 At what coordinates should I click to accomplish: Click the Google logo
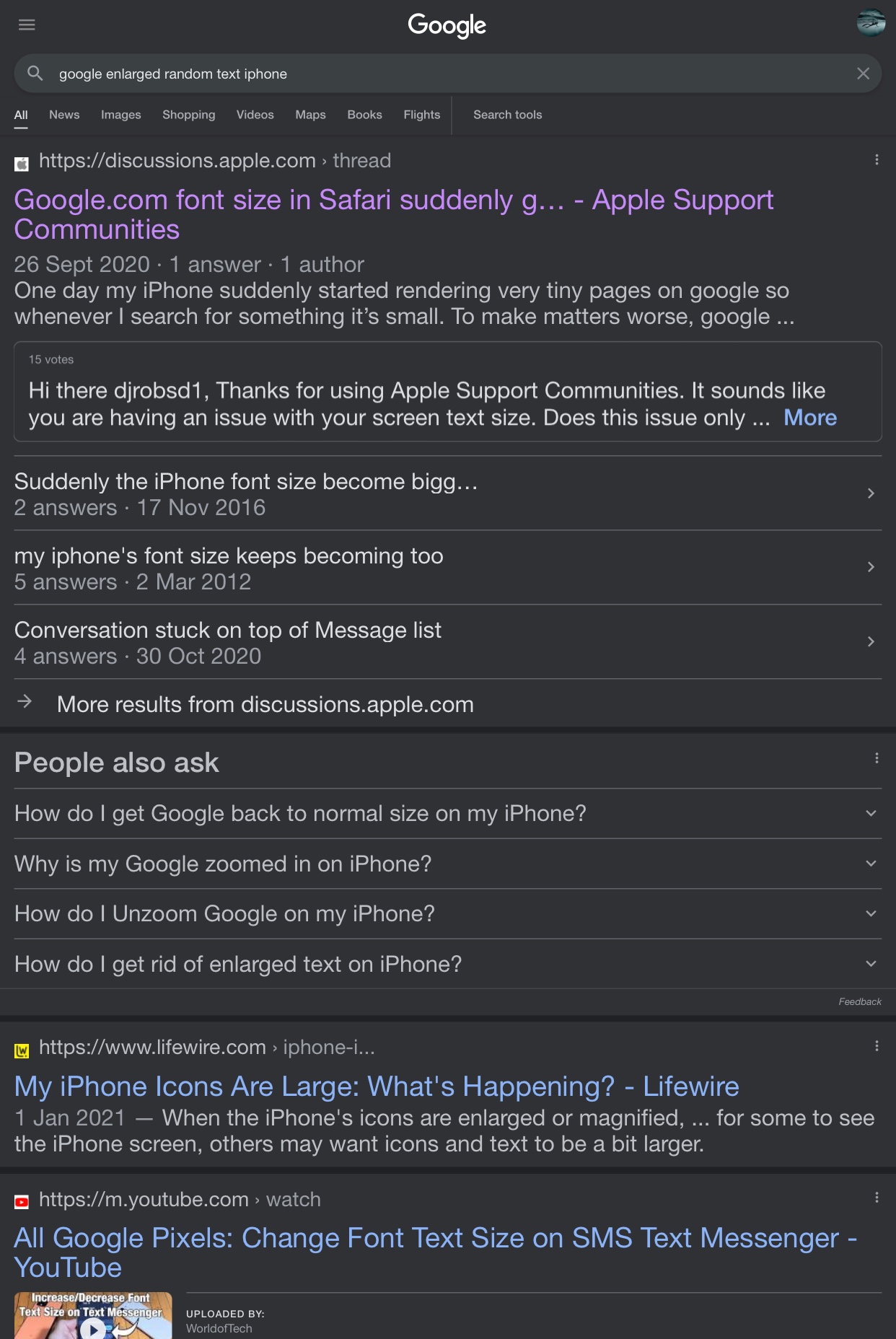click(447, 26)
